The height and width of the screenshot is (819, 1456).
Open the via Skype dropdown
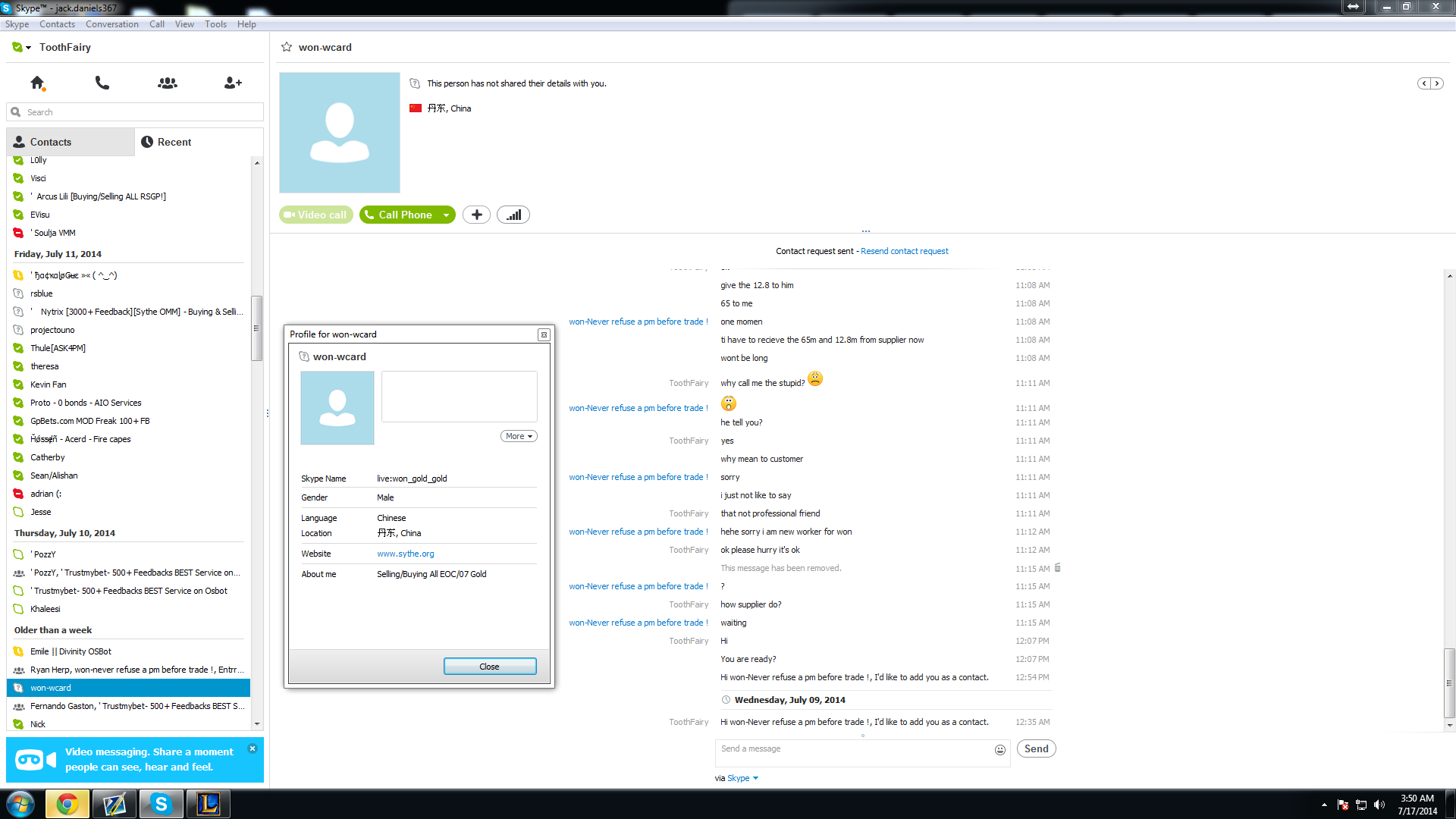pos(742,778)
